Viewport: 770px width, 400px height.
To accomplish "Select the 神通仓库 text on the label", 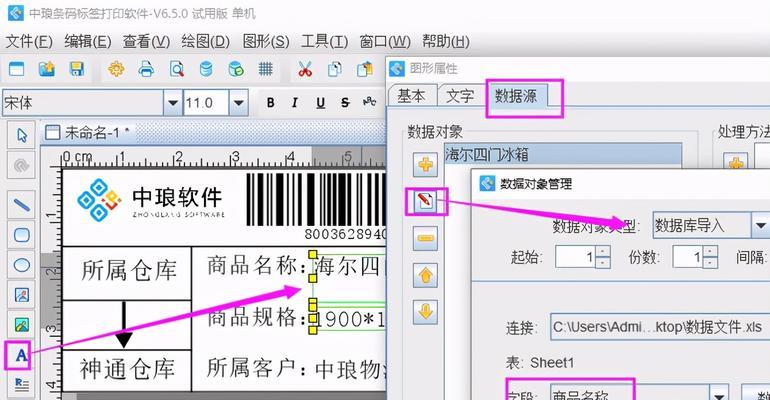I will click(x=127, y=369).
